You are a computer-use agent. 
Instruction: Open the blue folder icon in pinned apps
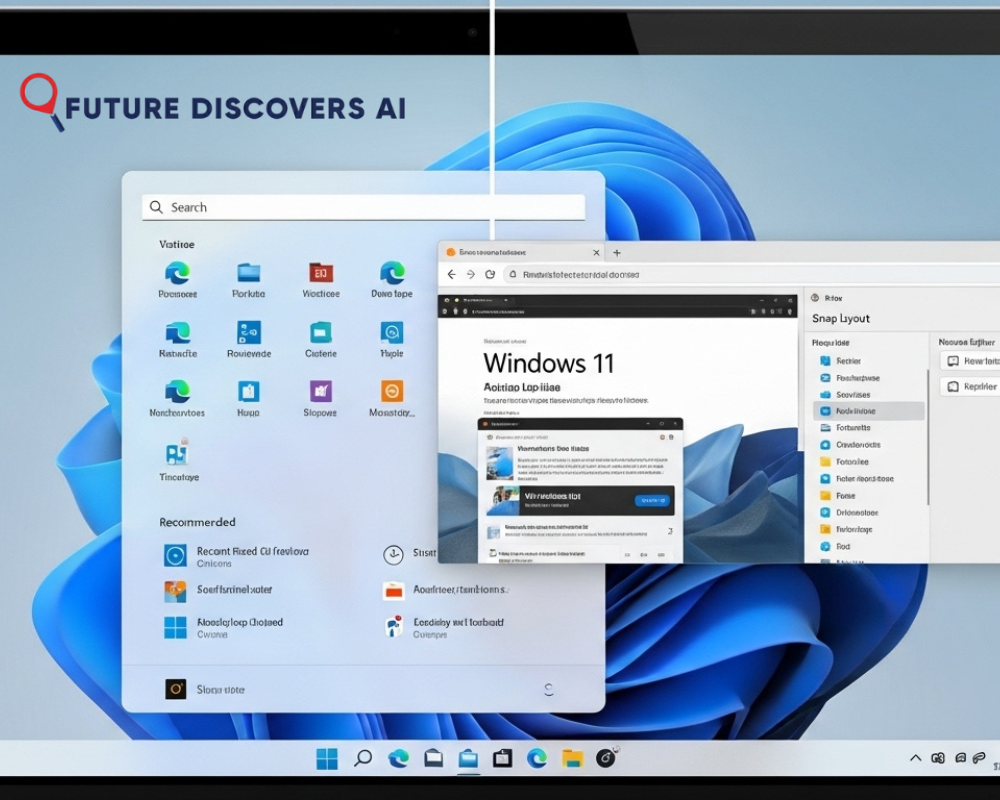point(248,273)
